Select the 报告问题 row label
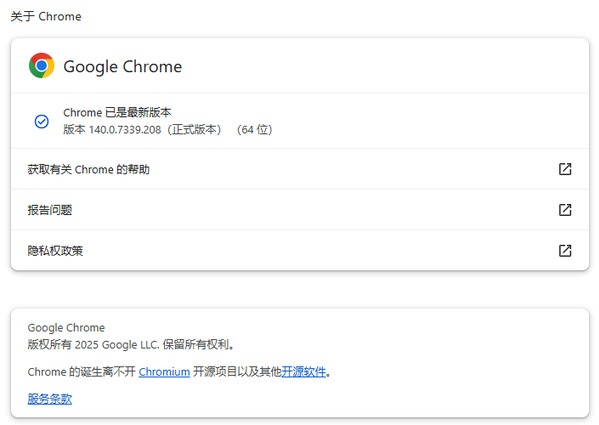Viewport: 599px width, 425px height. pos(50,210)
